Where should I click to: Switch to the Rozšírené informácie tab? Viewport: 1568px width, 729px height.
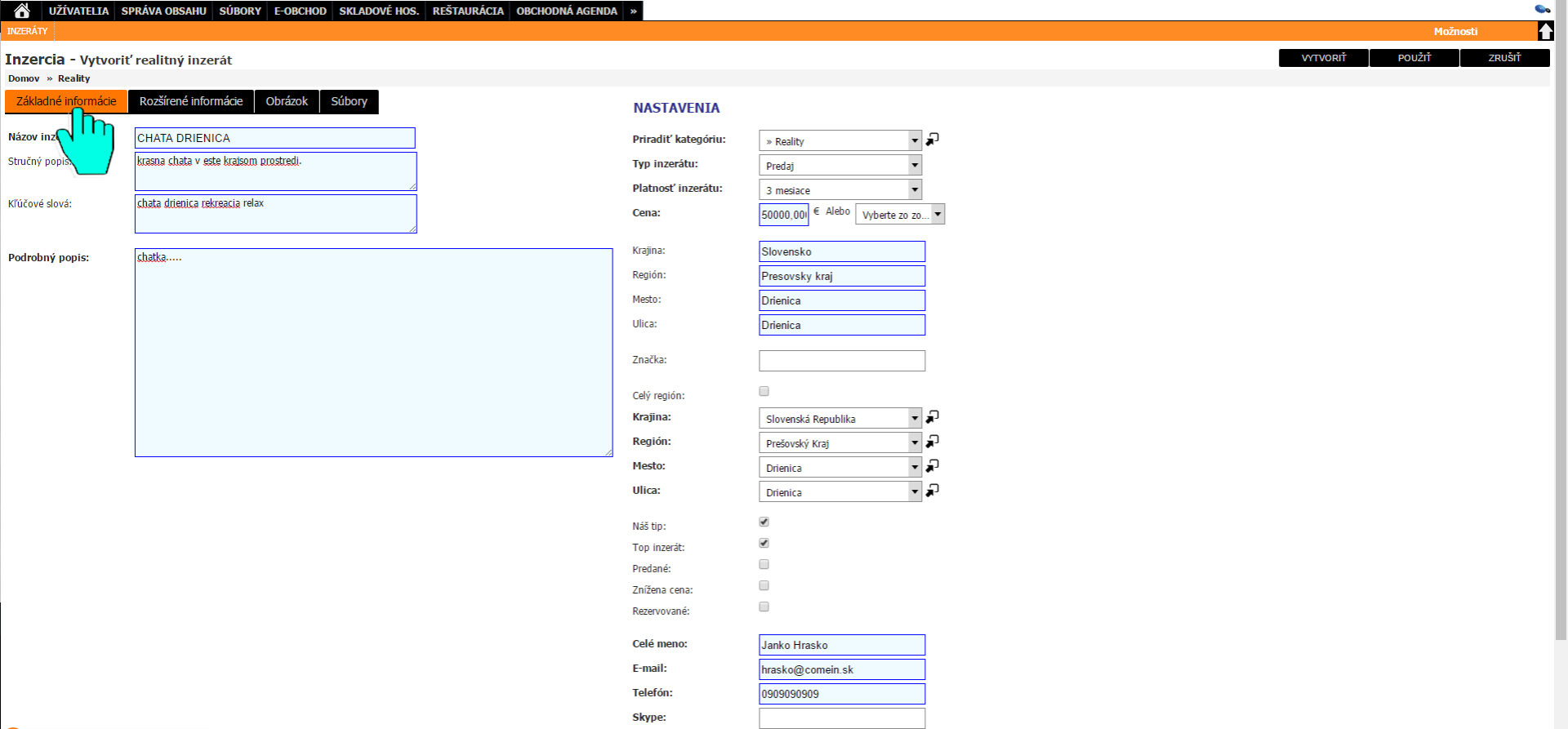click(x=191, y=101)
